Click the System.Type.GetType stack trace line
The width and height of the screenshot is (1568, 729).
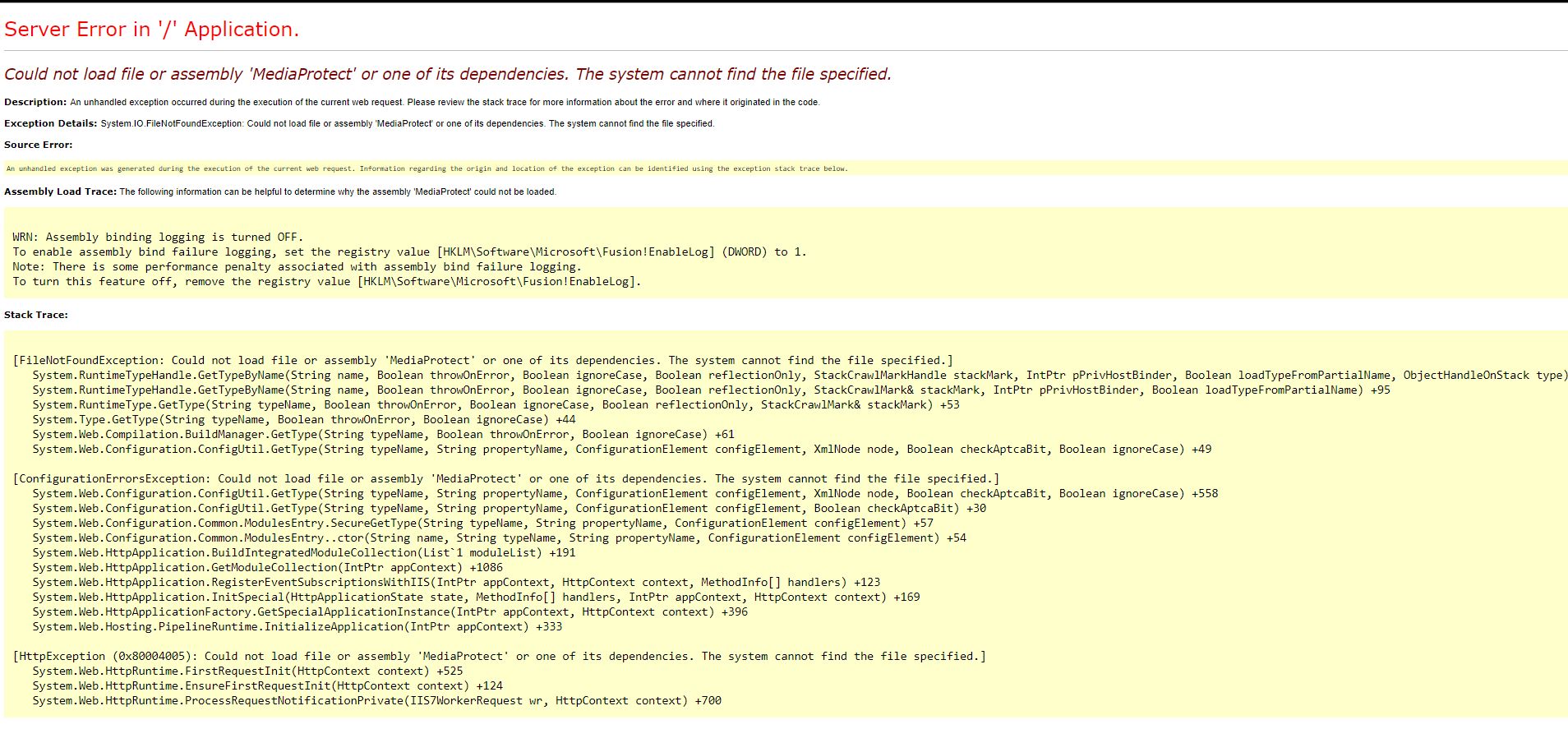click(304, 419)
